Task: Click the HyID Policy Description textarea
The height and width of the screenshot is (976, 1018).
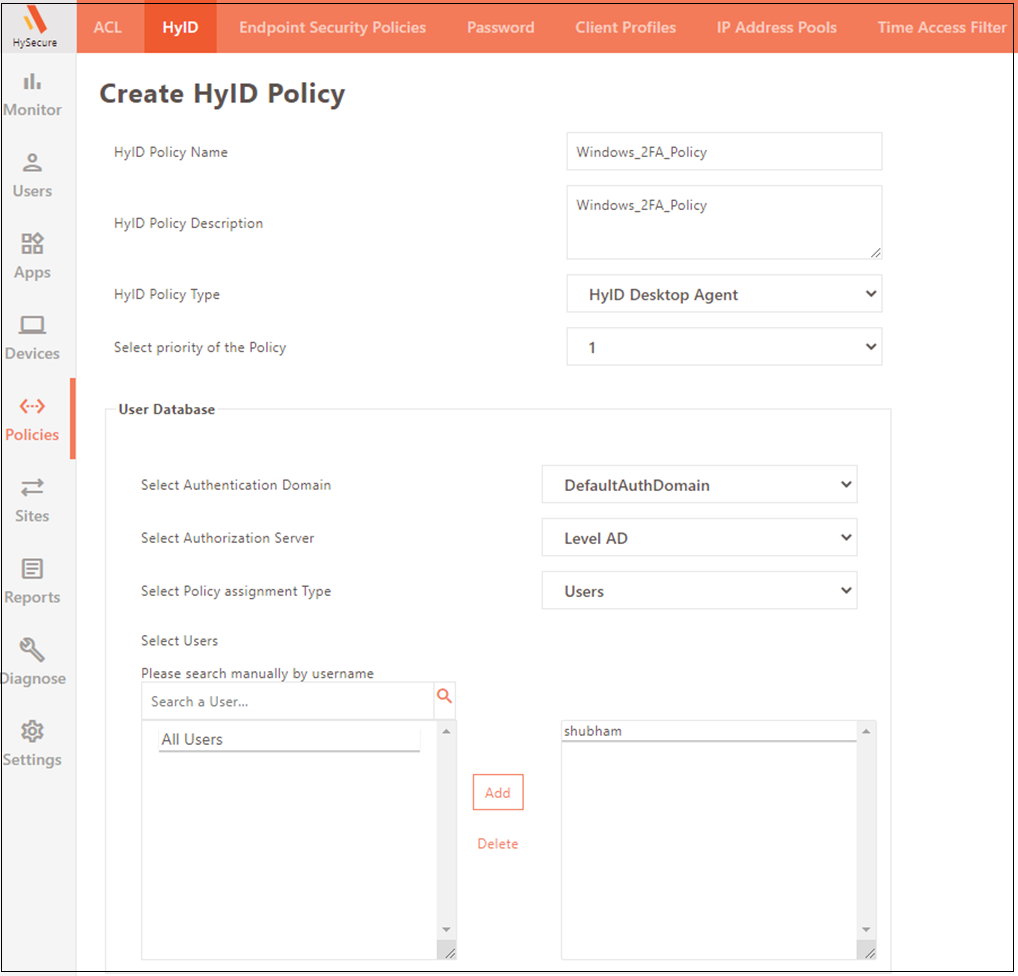Action: pos(724,222)
